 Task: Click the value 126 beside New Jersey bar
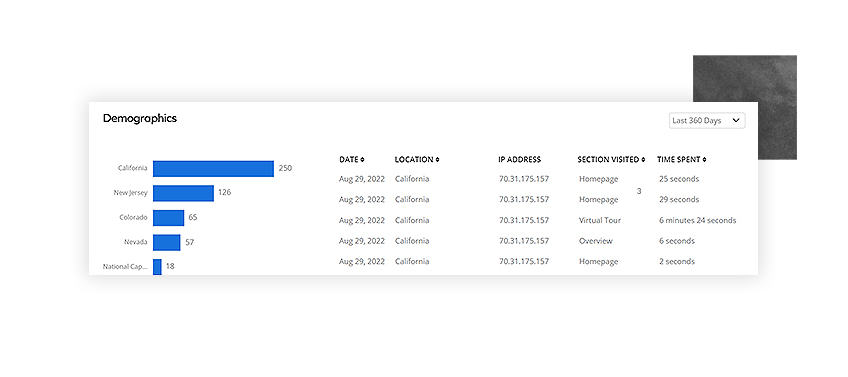click(224, 192)
